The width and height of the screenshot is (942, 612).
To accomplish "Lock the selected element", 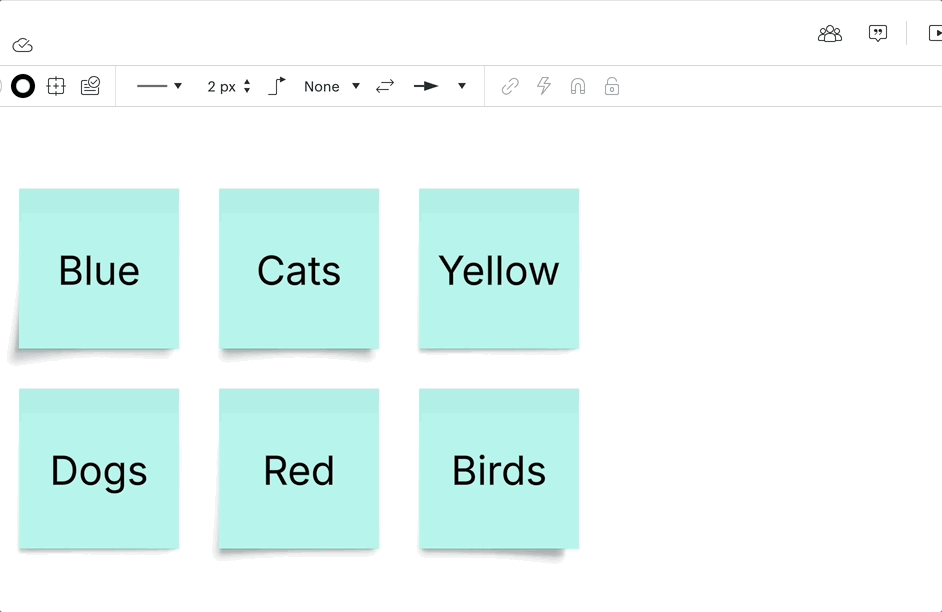I will tap(611, 86).
